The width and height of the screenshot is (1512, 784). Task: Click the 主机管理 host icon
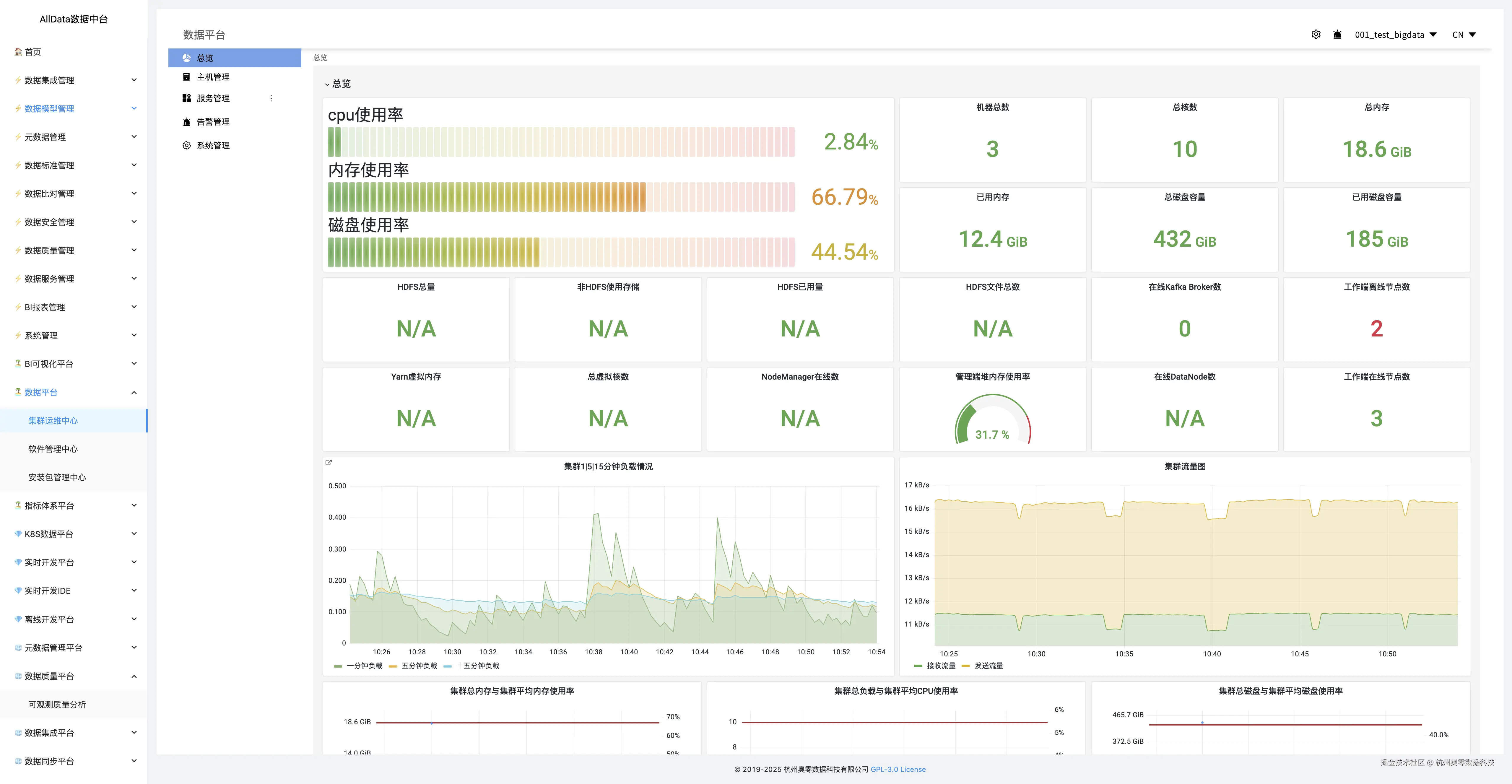186,77
